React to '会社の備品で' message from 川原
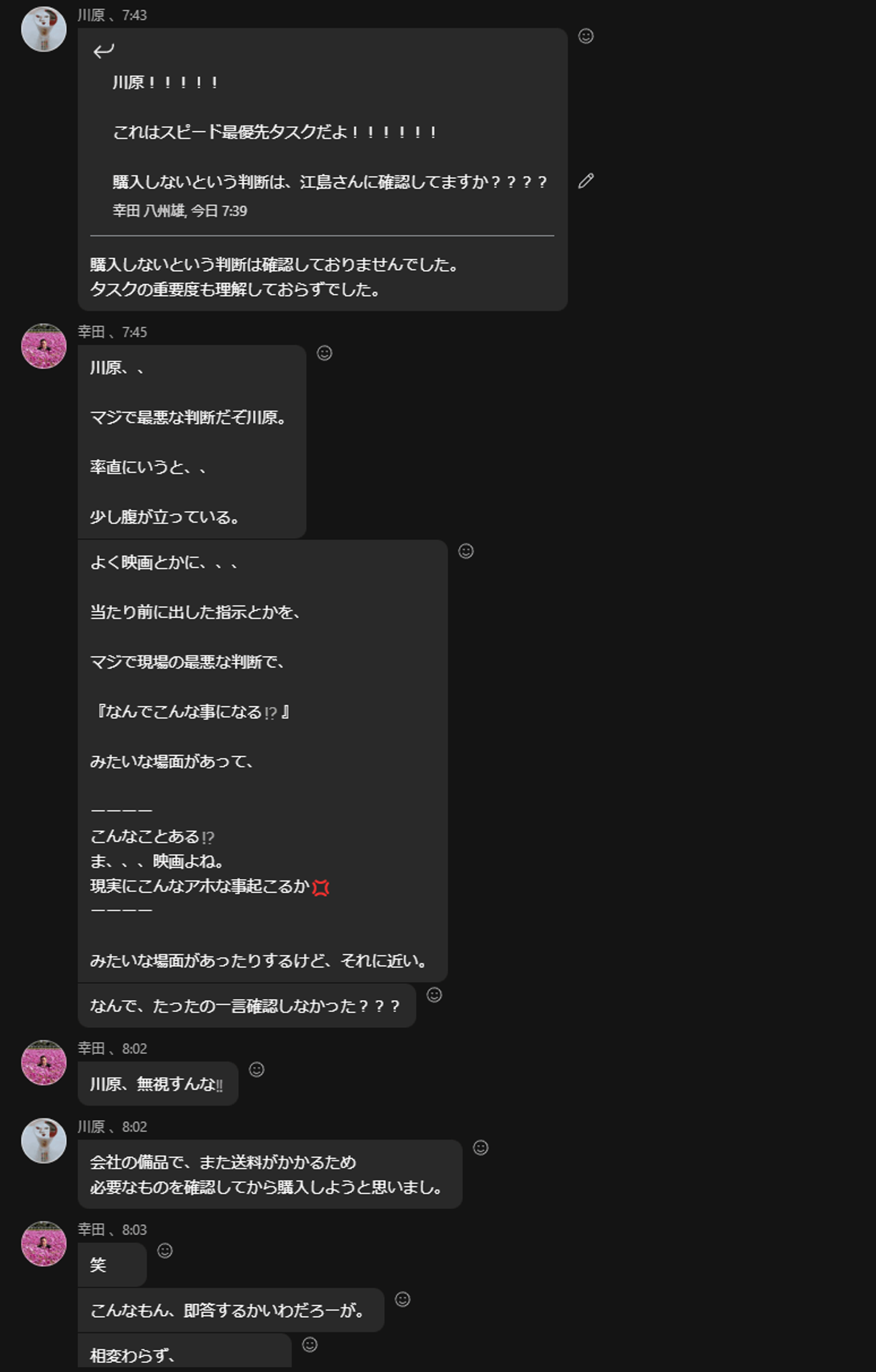The image size is (876, 1372). (x=481, y=1147)
